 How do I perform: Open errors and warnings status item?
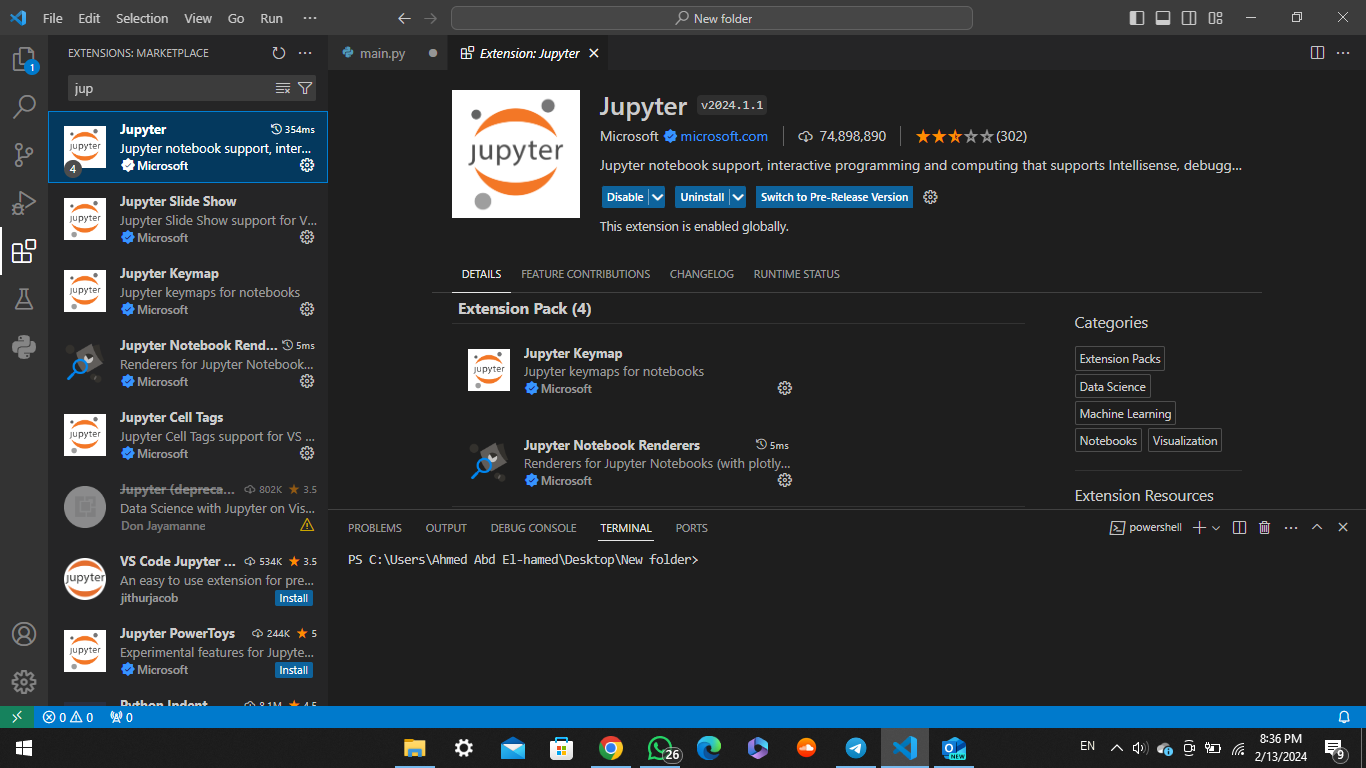pyautogui.click(x=69, y=717)
